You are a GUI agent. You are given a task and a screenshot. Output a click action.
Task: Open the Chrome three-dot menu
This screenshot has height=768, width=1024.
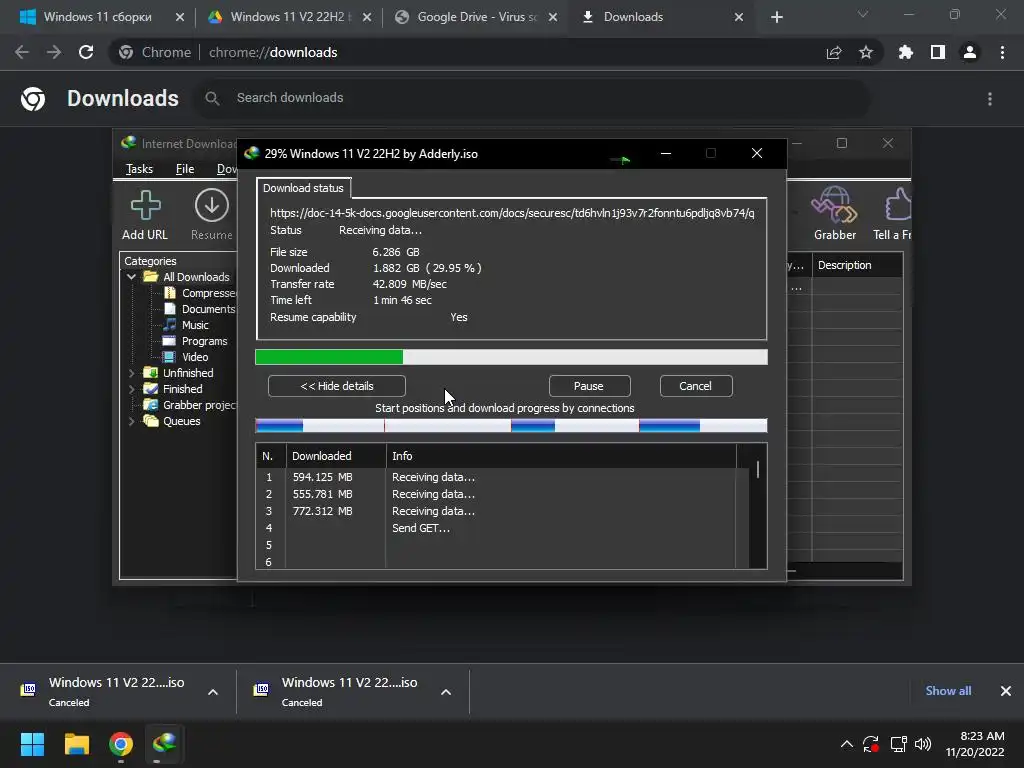pos(1002,52)
